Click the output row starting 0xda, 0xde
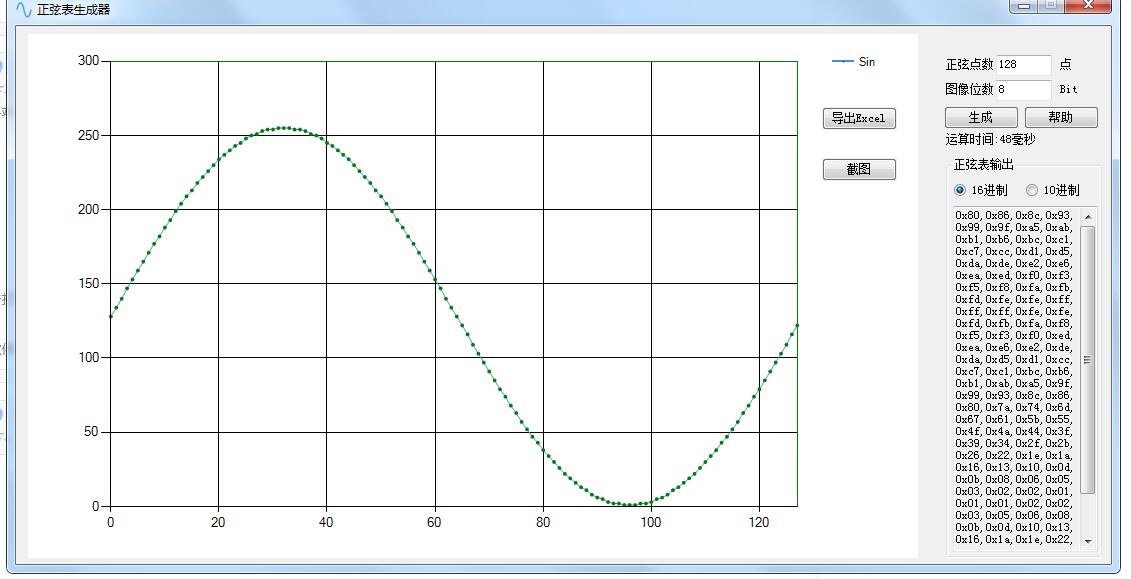 1014,264
